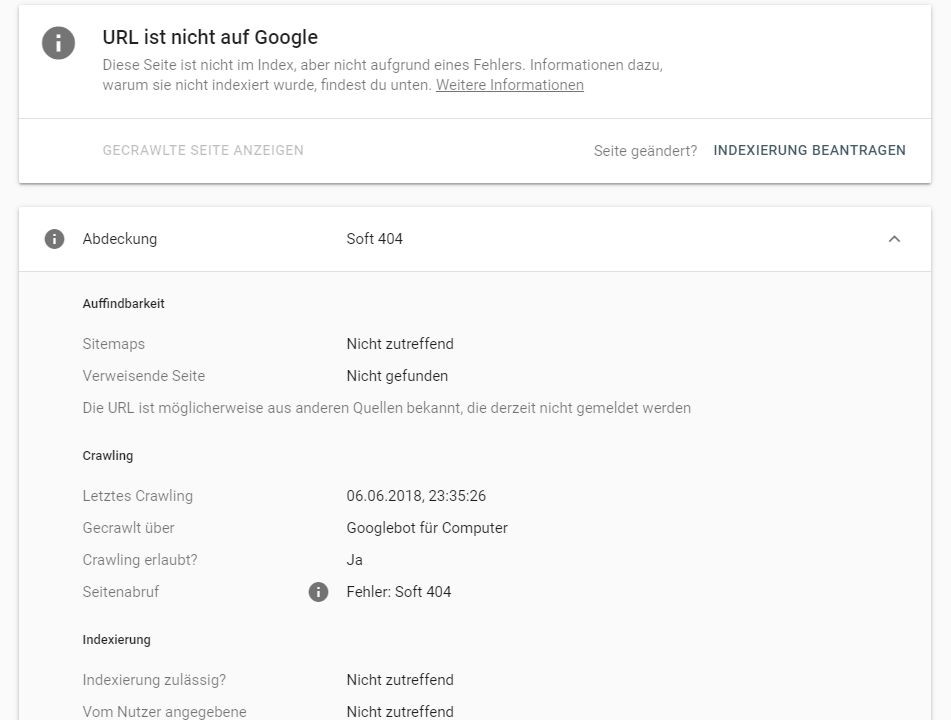Click INDEXIERUNG BEANTRAGEN button
The height and width of the screenshot is (720, 951).
(x=809, y=151)
